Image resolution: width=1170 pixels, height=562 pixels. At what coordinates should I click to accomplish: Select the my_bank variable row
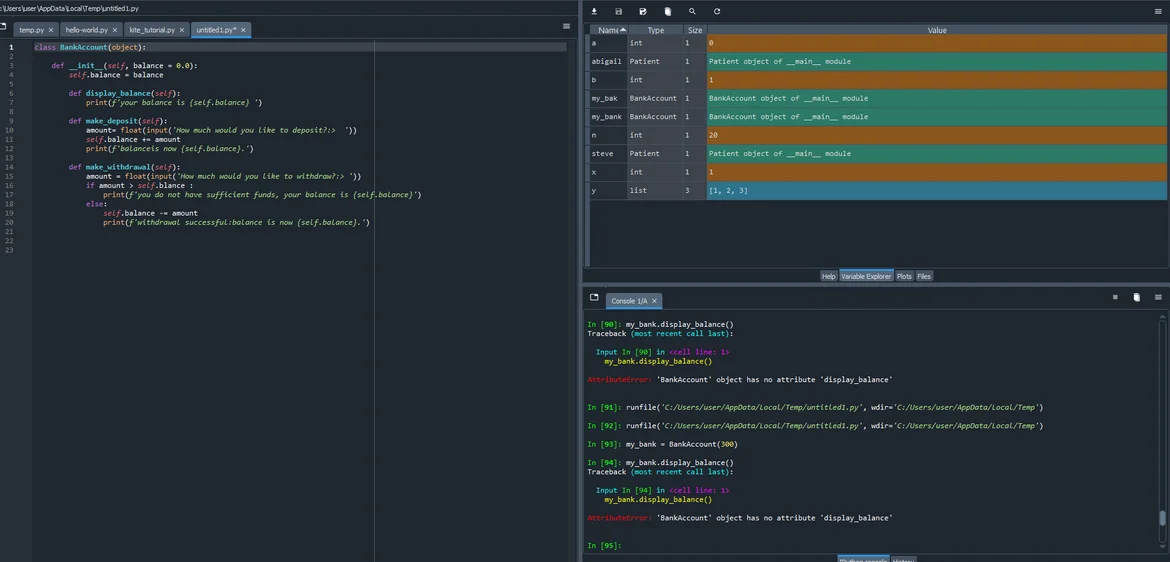click(x=606, y=117)
